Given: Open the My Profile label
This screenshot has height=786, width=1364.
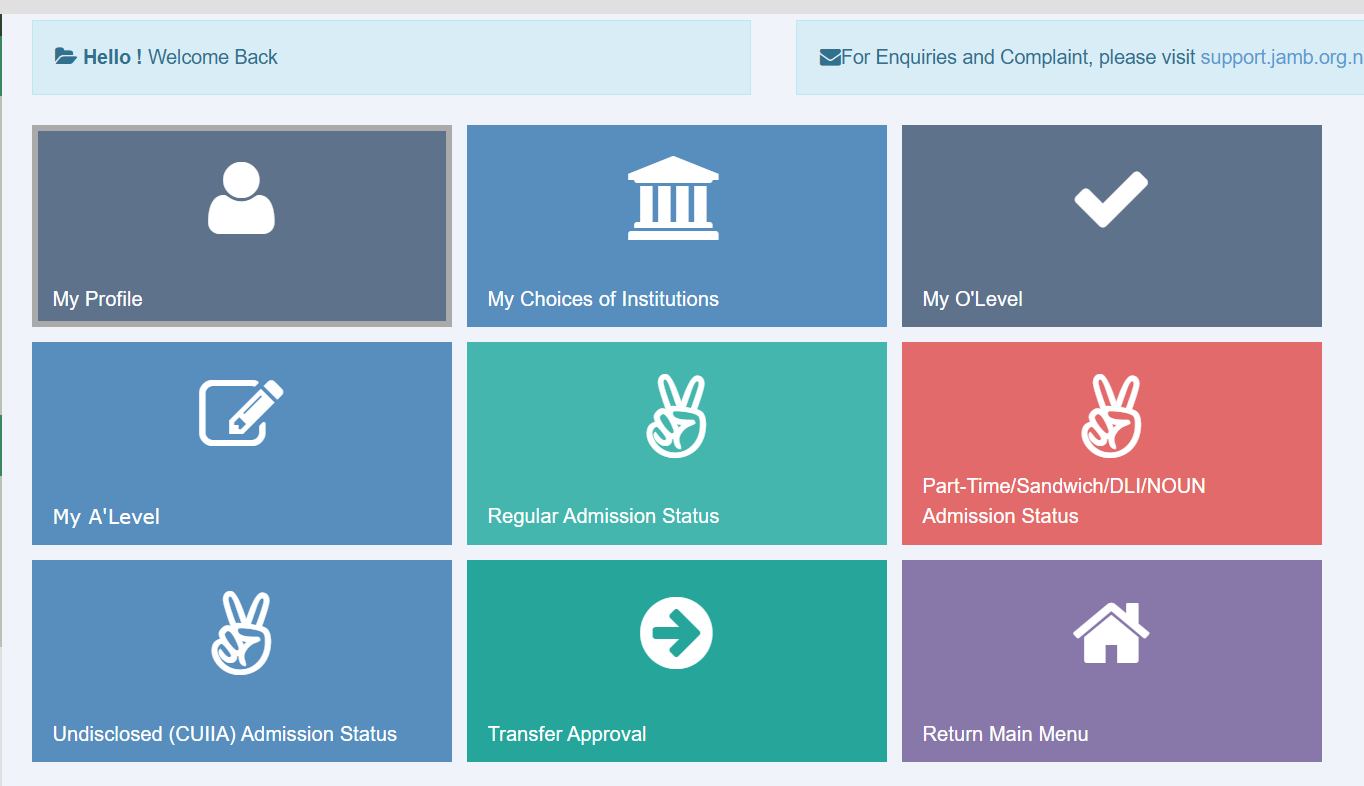Looking at the screenshot, I should coord(98,299).
